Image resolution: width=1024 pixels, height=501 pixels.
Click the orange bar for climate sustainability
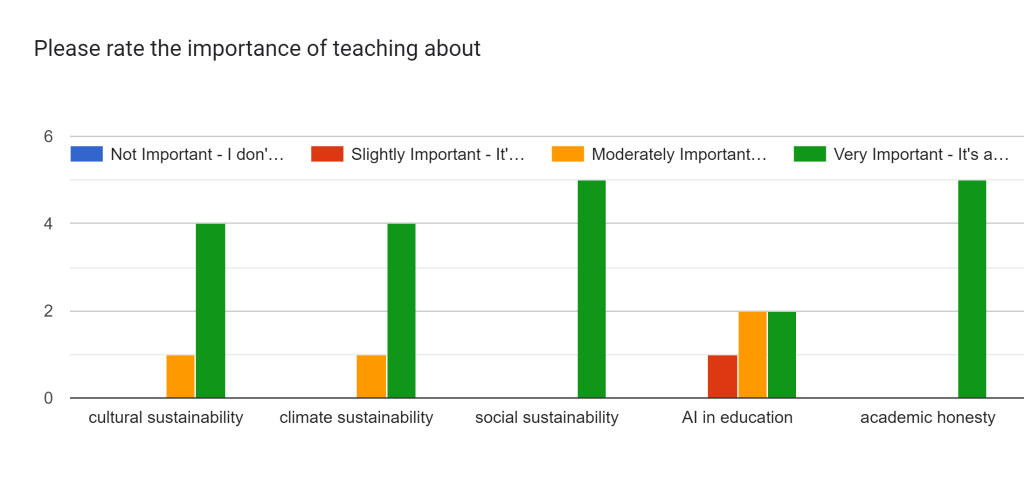click(371, 377)
